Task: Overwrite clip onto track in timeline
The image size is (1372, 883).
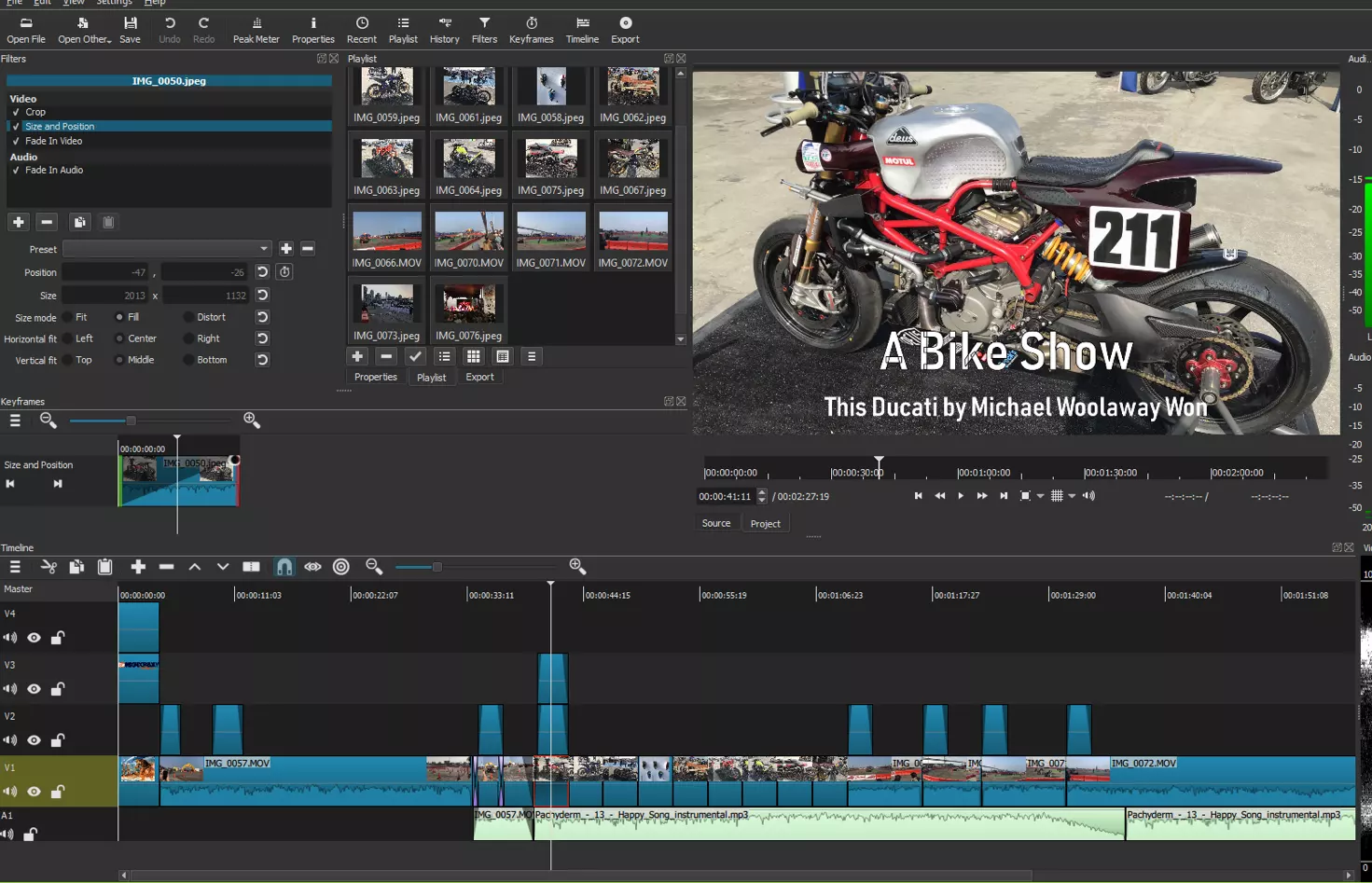Action: [223, 567]
